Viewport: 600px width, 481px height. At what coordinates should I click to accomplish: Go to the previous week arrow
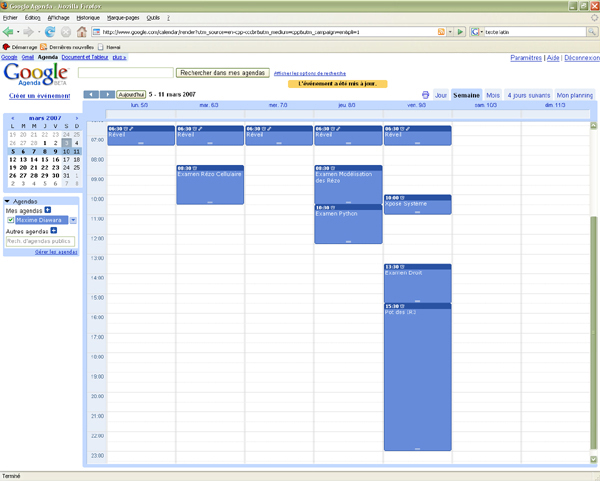(x=92, y=95)
